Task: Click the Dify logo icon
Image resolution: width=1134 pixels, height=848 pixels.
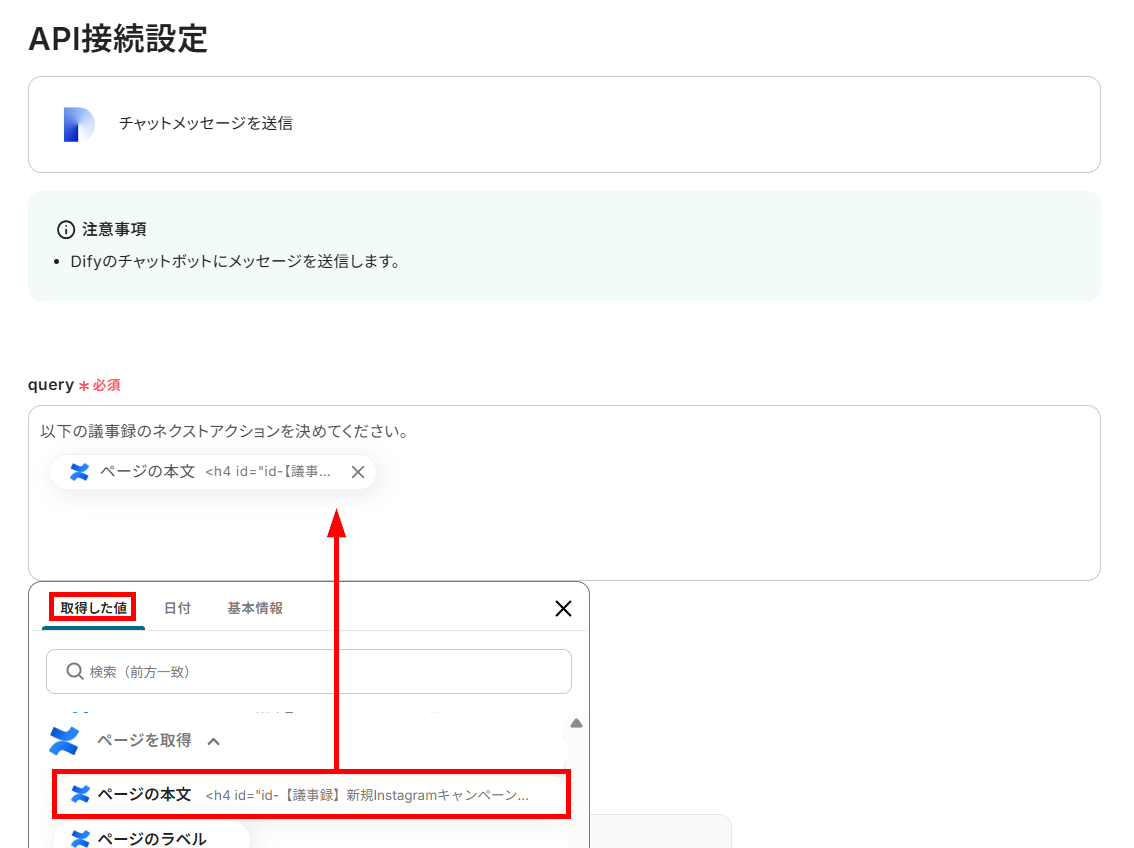Action: pyautogui.click(x=78, y=124)
